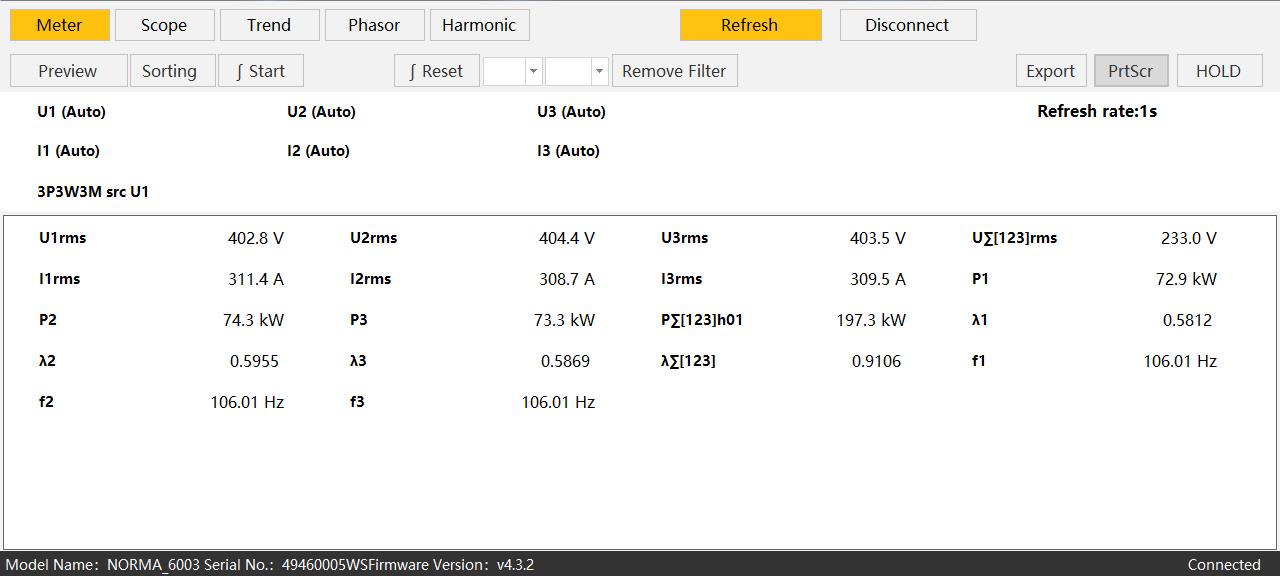Click the ∫ Start integration button
The width and height of the screenshot is (1280, 576).
coord(260,71)
